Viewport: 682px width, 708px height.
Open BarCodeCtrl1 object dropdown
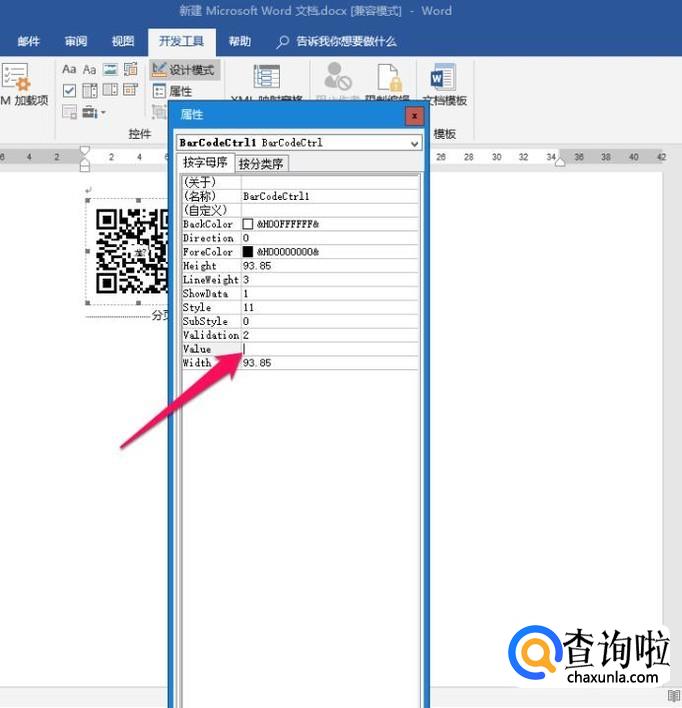point(414,144)
